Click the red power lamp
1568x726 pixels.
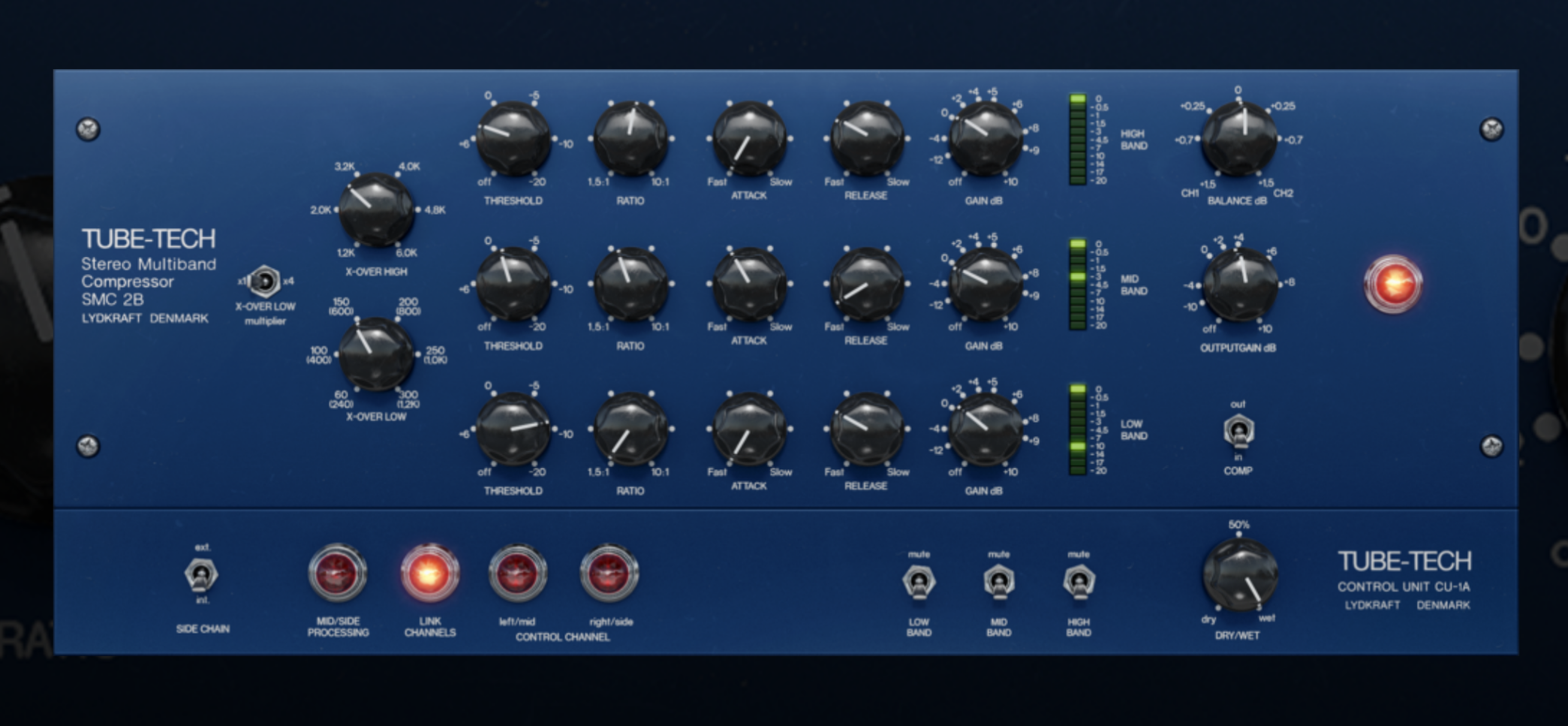[1392, 284]
